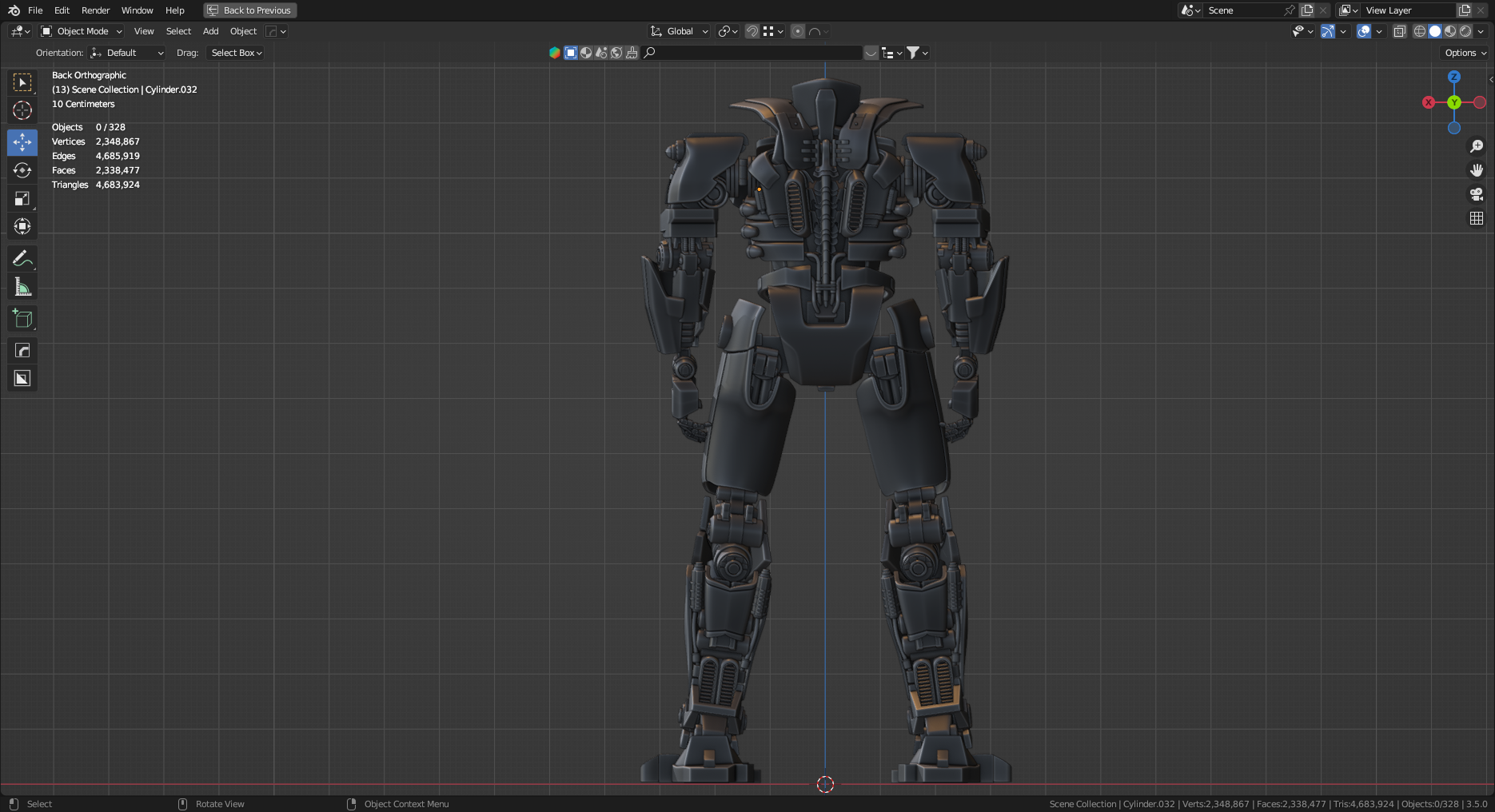Open the Orientation Default dropdown
This screenshot has width=1495, height=812.
coord(127,53)
